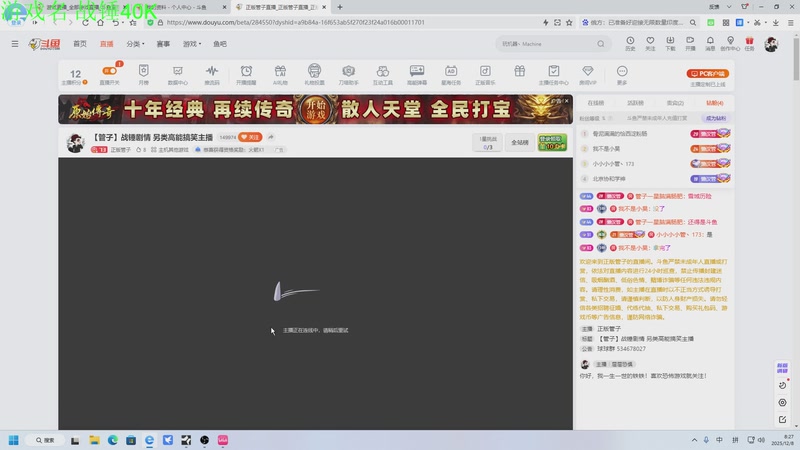Click the 成为钻粉 button
This screenshot has height=450, width=800.
[716, 118]
